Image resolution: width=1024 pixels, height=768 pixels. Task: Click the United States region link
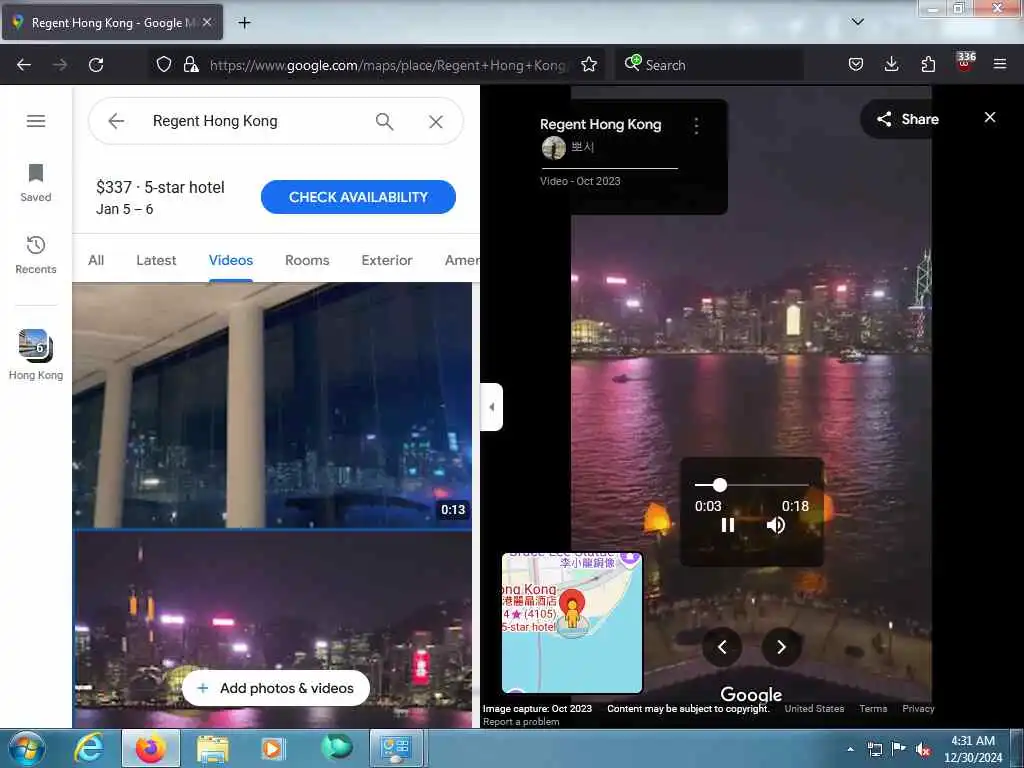point(814,709)
